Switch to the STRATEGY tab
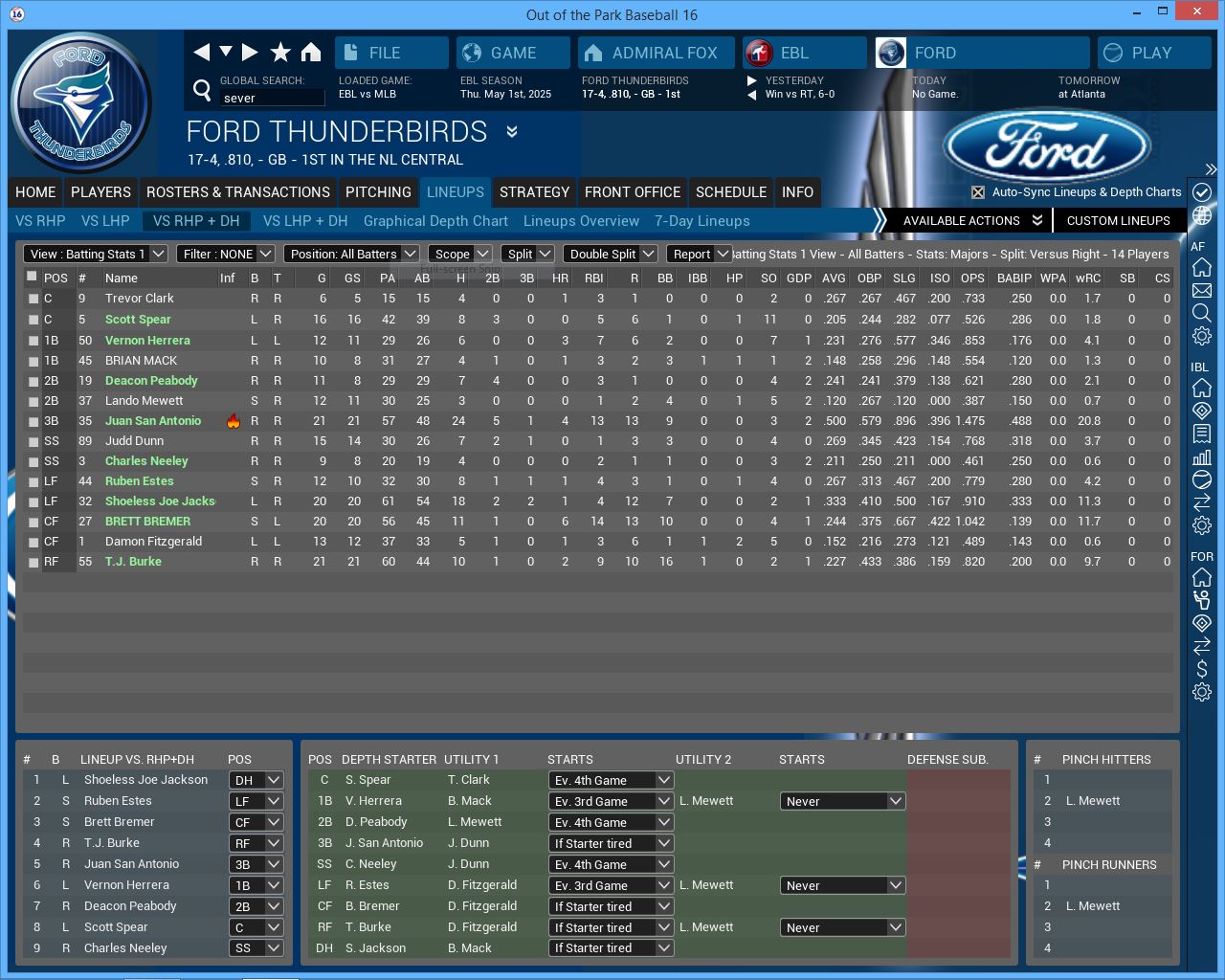This screenshot has width=1225, height=980. click(x=534, y=192)
